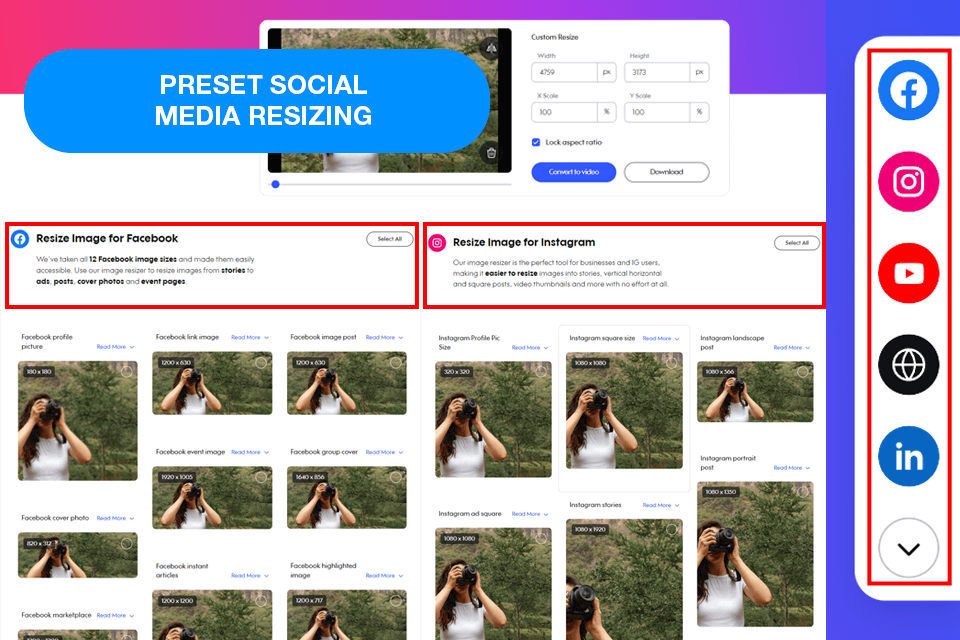Open the 320 x 320 Instagram profile thumbnail
This screenshot has height=640, width=960.
493,420
